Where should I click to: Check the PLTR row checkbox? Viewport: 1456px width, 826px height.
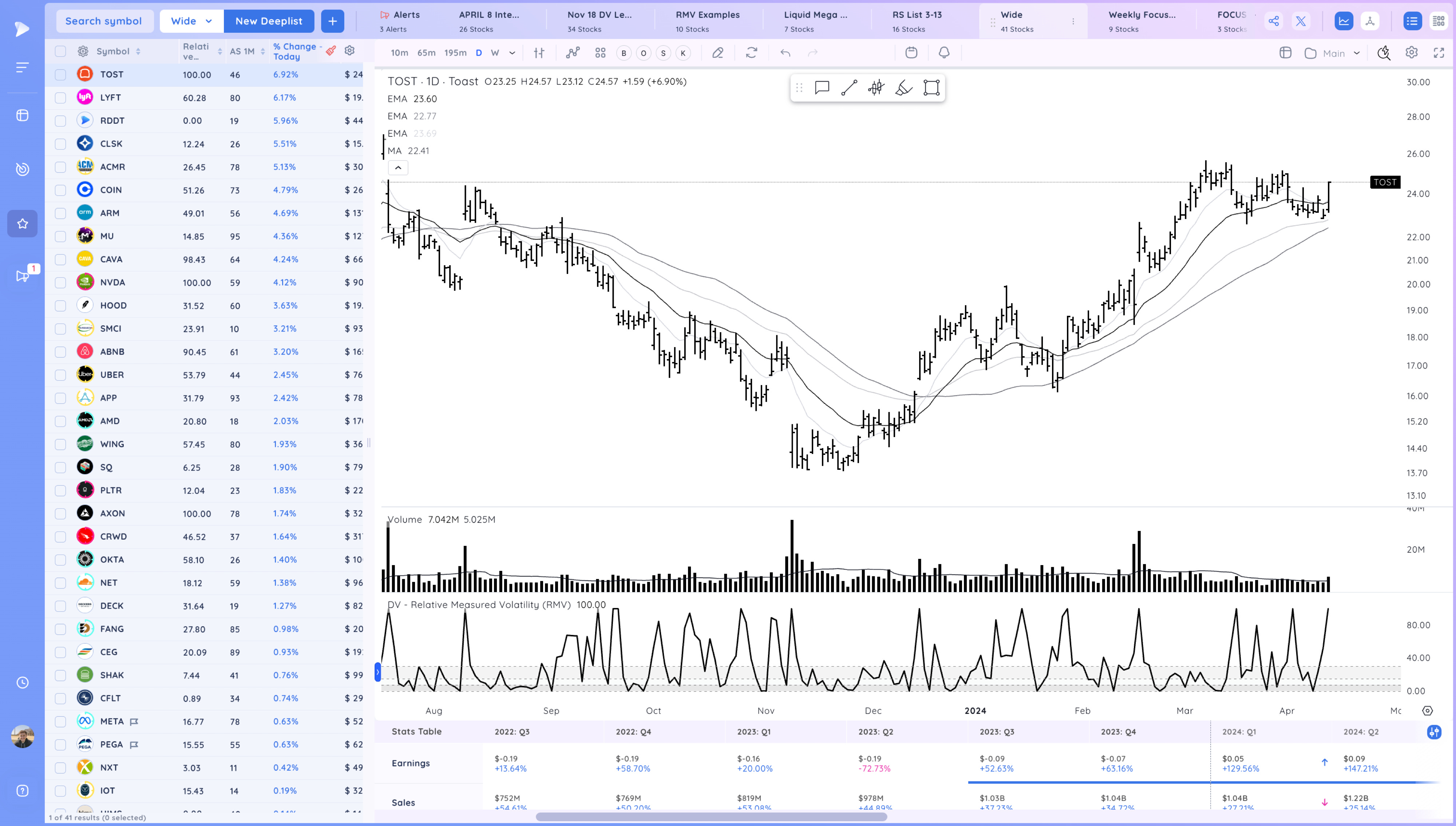(x=60, y=490)
